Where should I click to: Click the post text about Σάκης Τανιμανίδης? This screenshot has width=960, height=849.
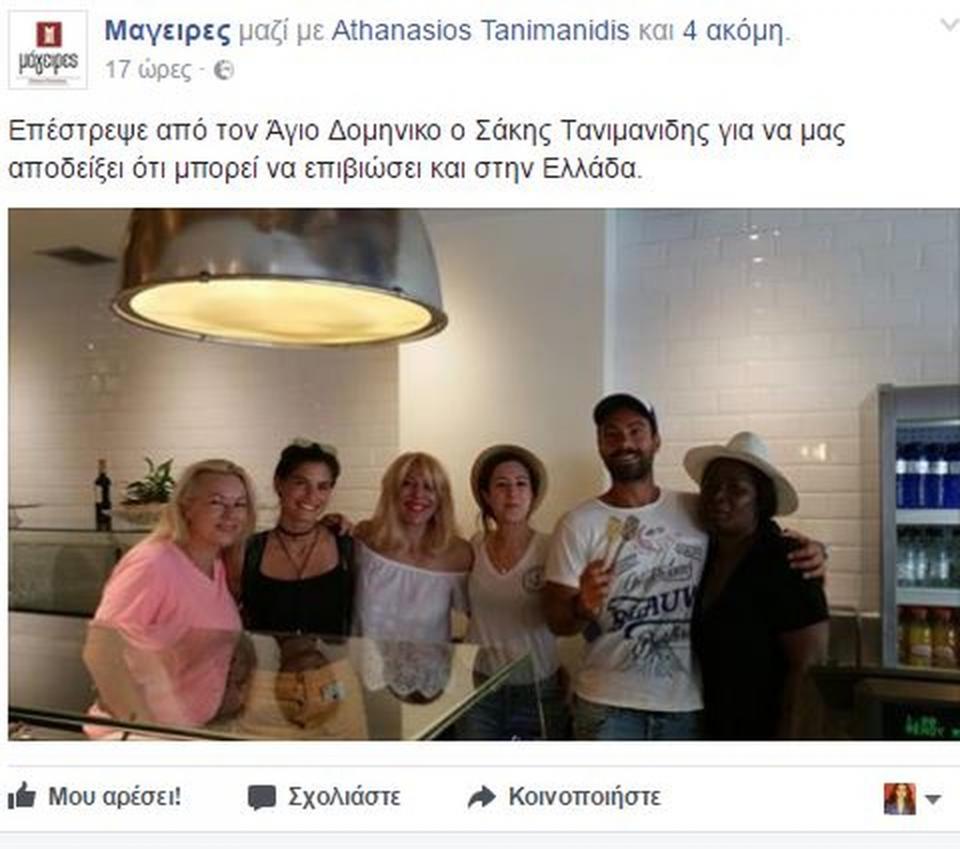pyautogui.click(x=427, y=149)
